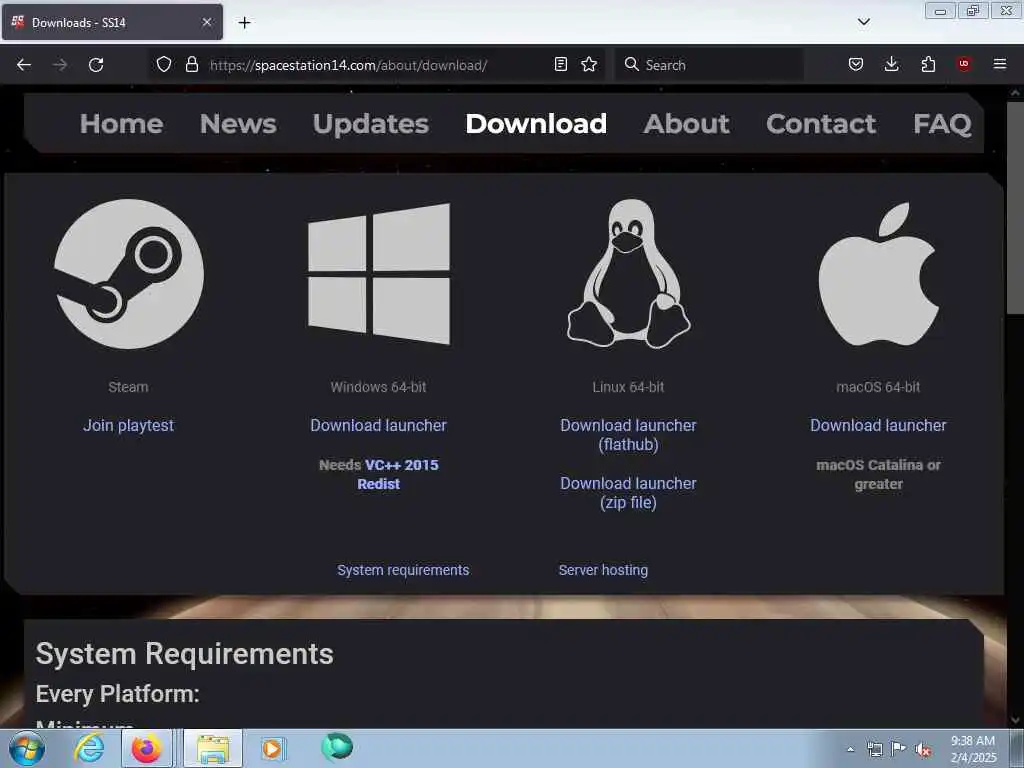The height and width of the screenshot is (768, 1024).
Task: Open the extensions puzzle icon
Action: (928, 64)
